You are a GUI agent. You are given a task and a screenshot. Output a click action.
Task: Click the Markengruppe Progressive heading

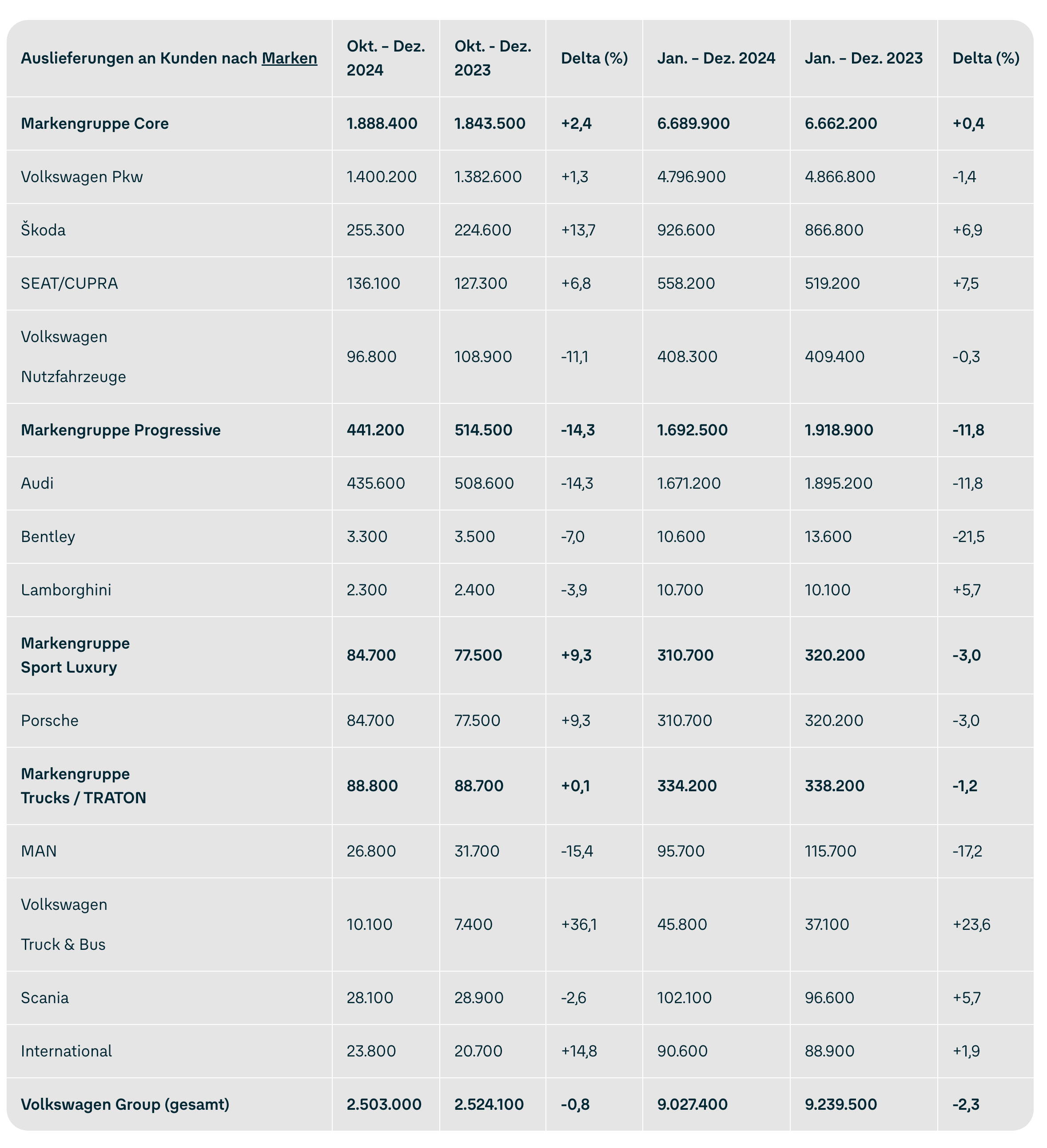[x=121, y=430]
